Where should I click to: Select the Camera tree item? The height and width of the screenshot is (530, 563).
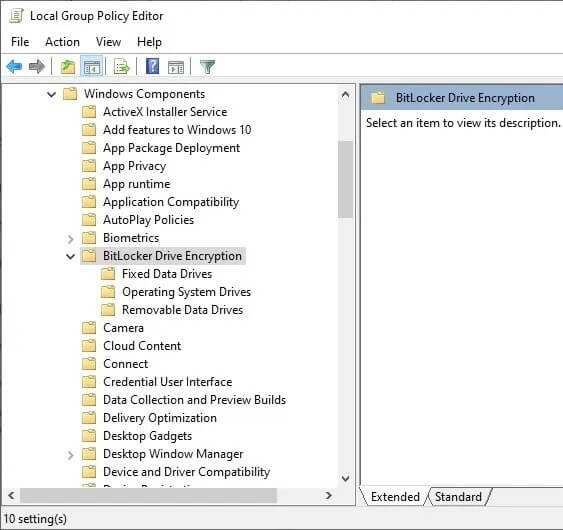pos(124,327)
